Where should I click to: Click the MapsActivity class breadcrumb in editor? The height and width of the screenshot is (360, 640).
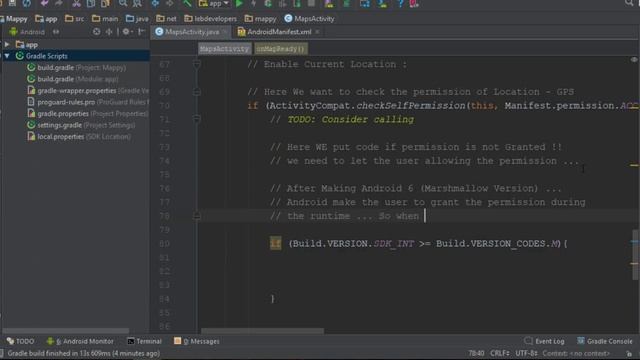coord(224,49)
